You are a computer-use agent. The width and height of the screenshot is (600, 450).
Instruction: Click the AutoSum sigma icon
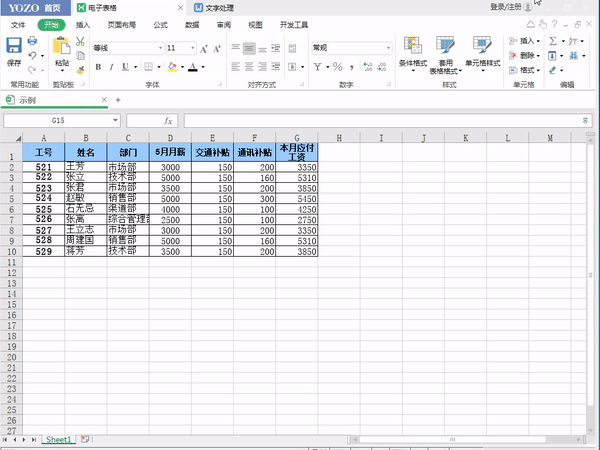coord(553,41)
